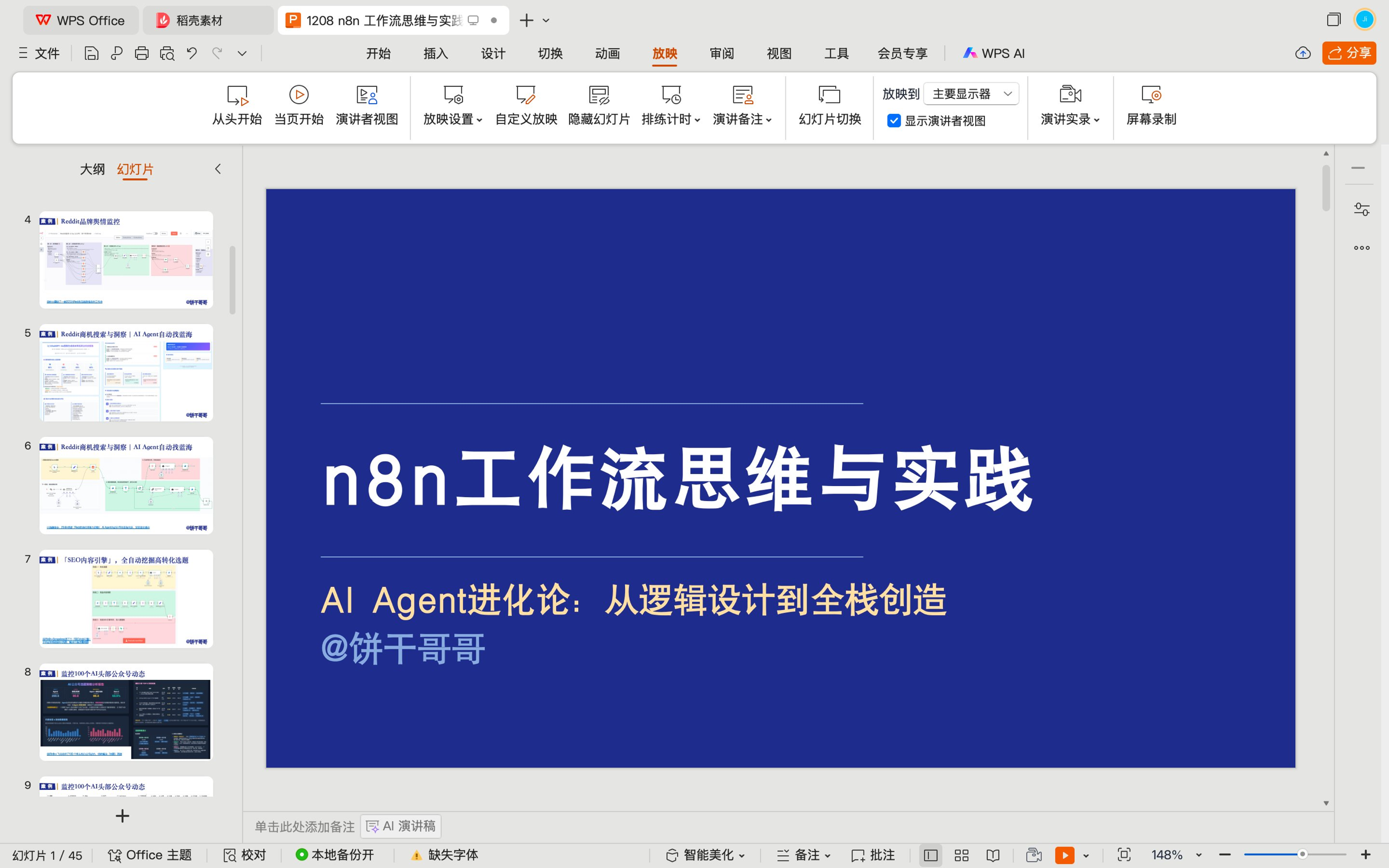Expand the 排练计时 dropdown arrow

click(697, 120)
